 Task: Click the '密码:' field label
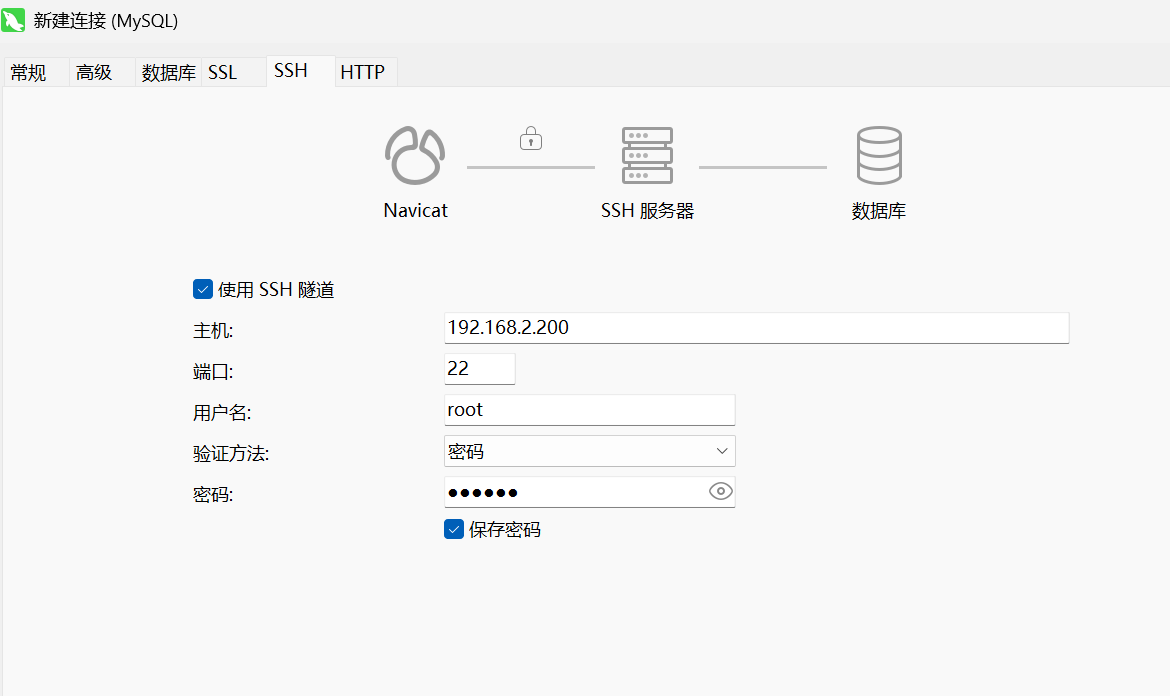click(213, 495)
